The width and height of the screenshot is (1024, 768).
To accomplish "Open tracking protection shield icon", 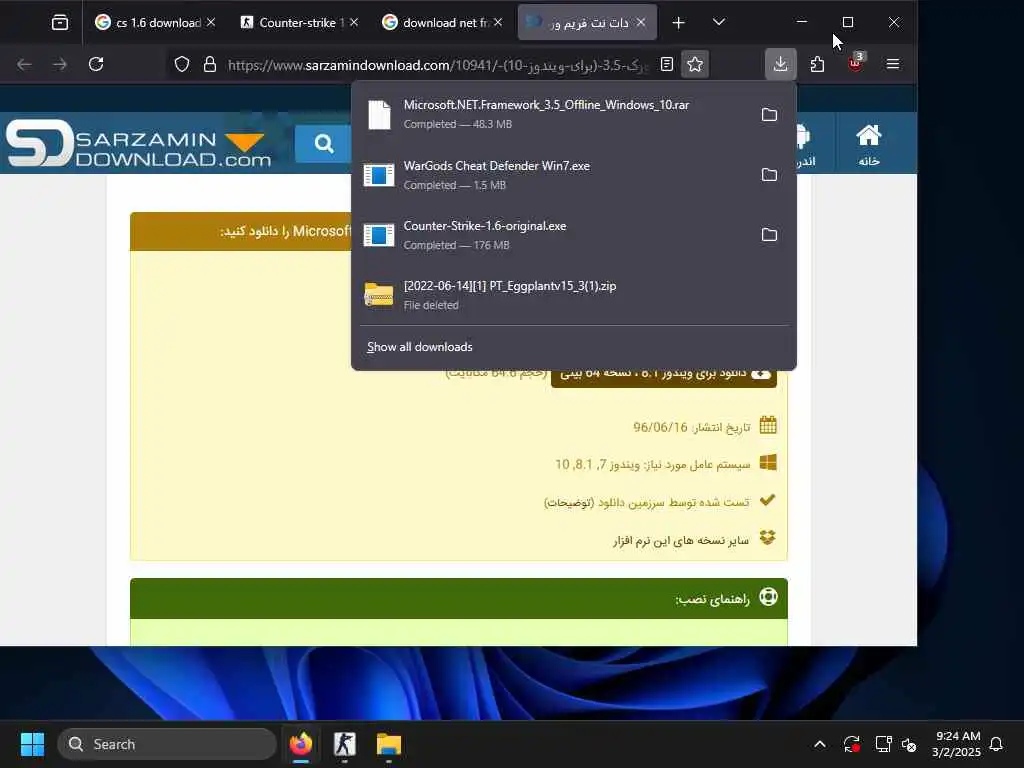I will coord(182,64).
